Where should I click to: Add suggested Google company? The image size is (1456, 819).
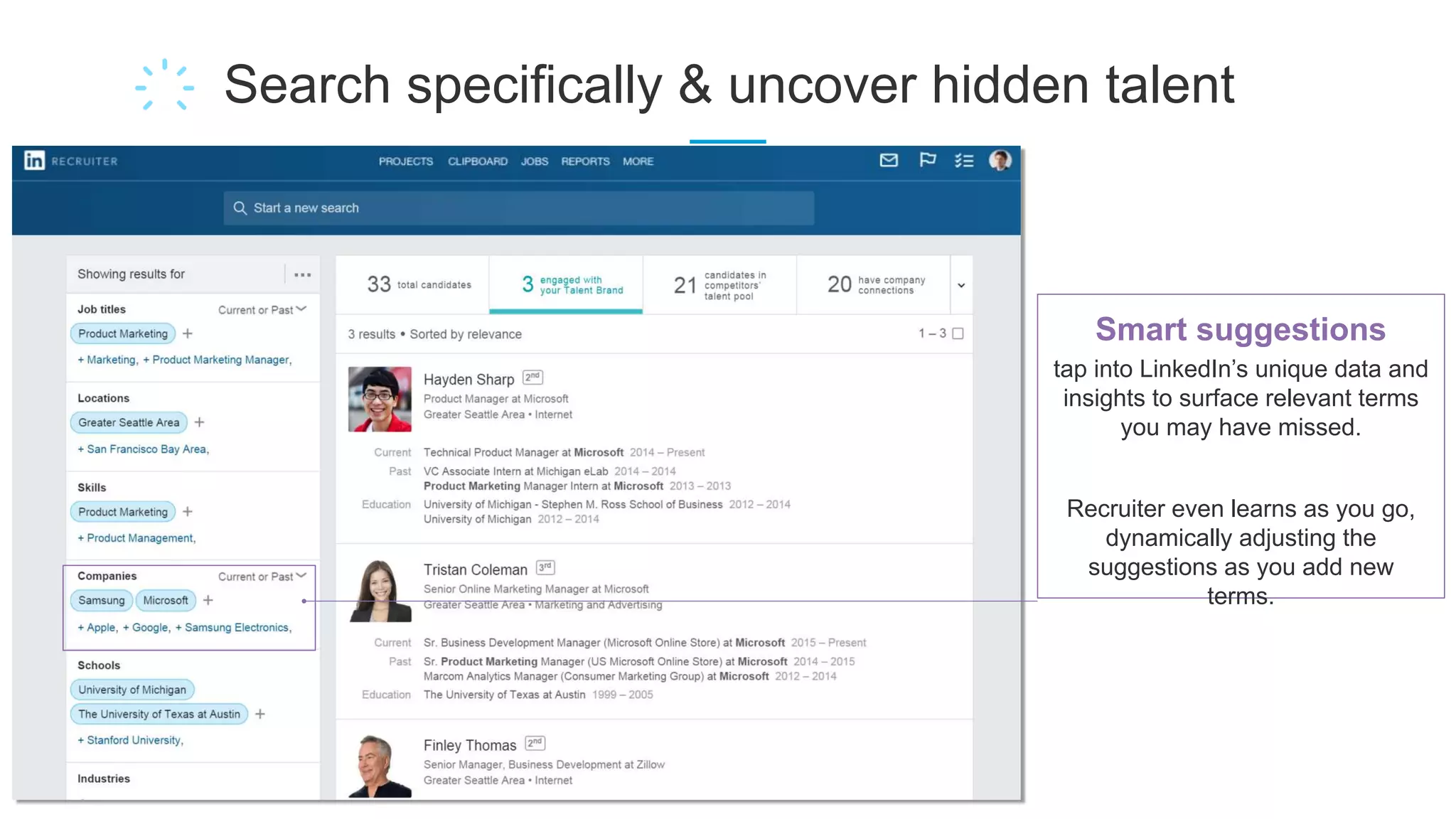[146, 628]
